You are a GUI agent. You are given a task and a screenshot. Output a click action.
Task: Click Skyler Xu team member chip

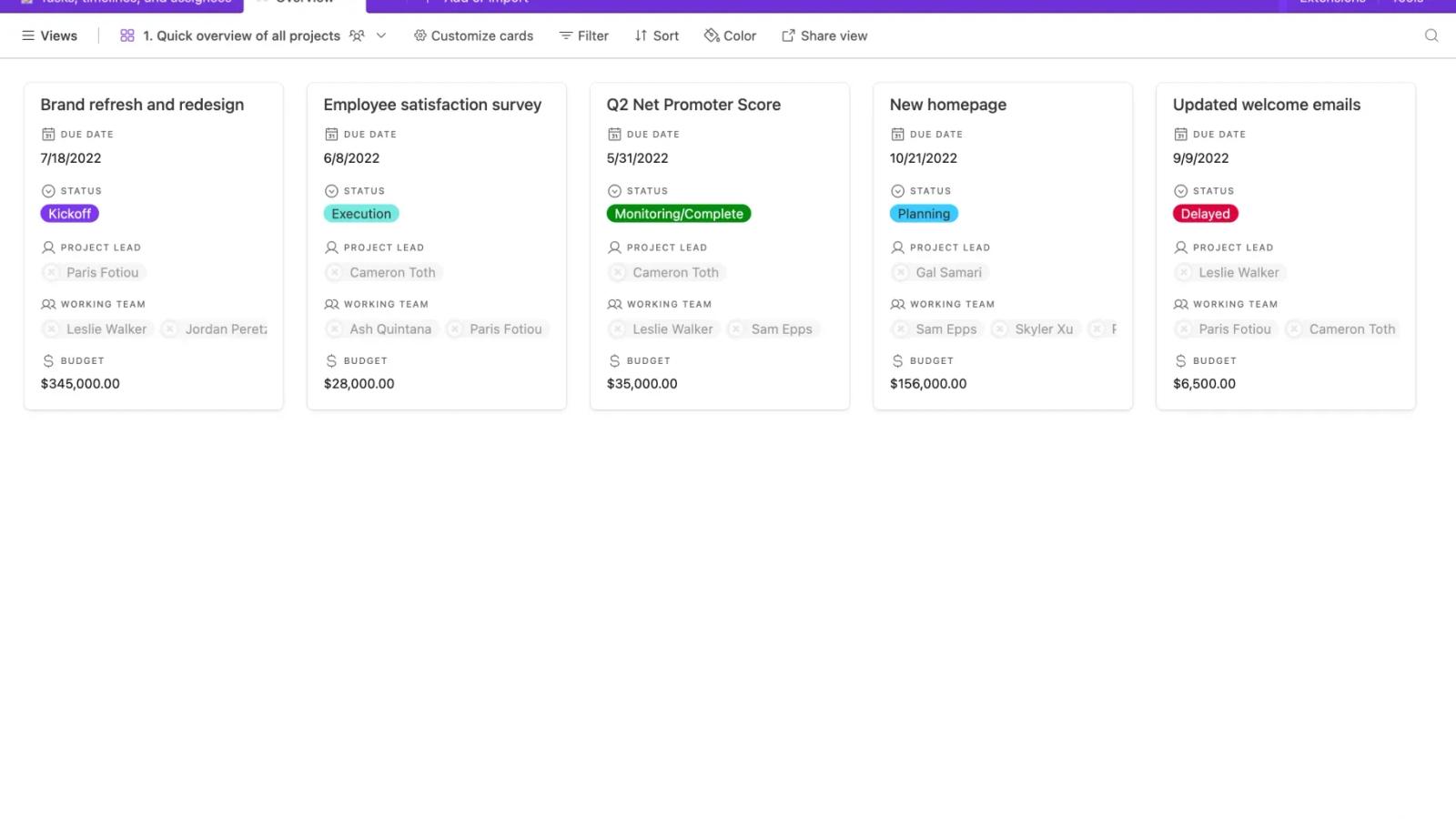click(1035, 329)
